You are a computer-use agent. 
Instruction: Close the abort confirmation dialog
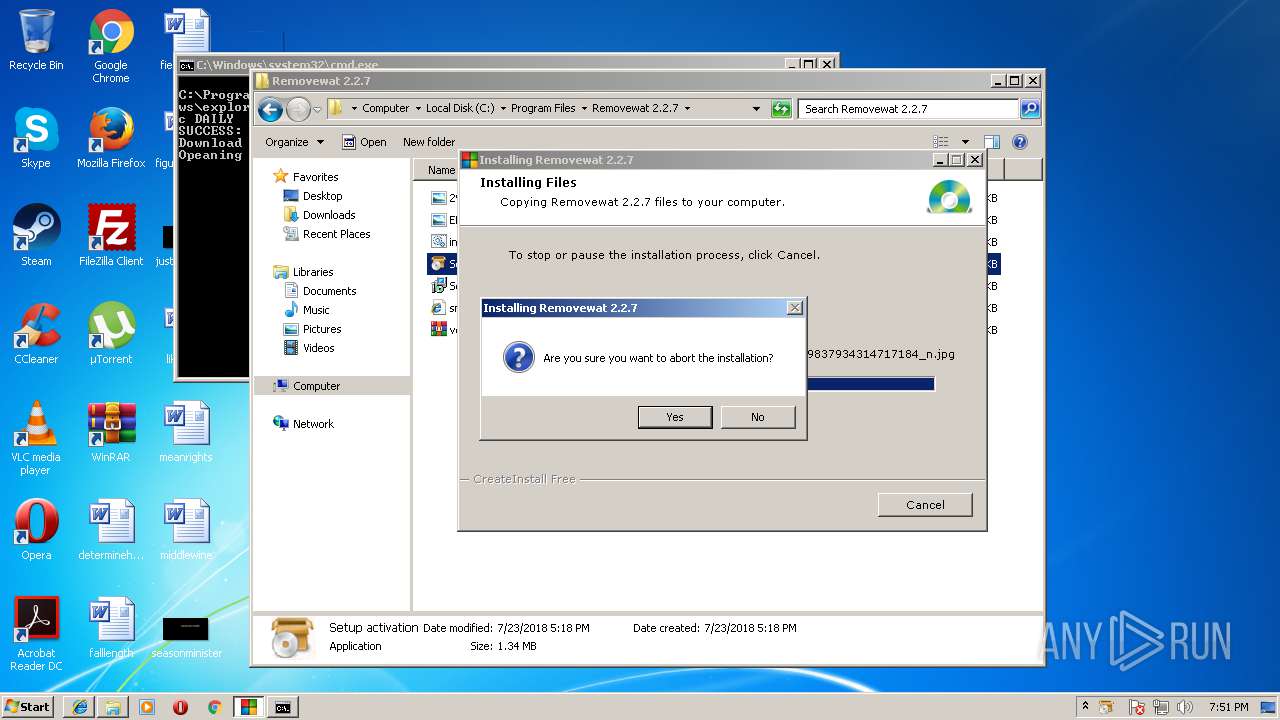click(x=795, y=308)
